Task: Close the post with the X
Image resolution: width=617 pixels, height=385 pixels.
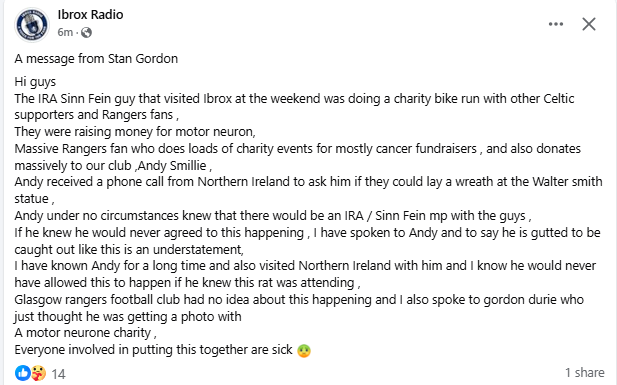Action: coord(589,24)
